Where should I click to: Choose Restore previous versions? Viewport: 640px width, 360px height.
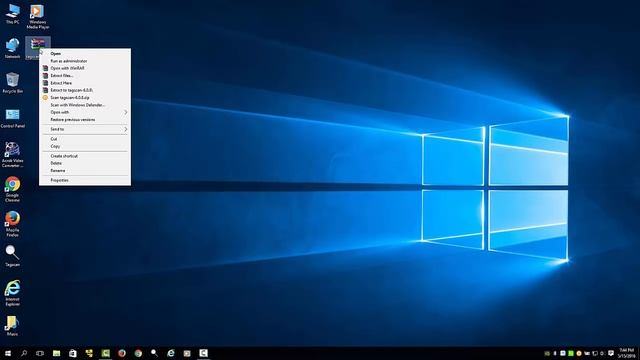[x=85, y=120]
